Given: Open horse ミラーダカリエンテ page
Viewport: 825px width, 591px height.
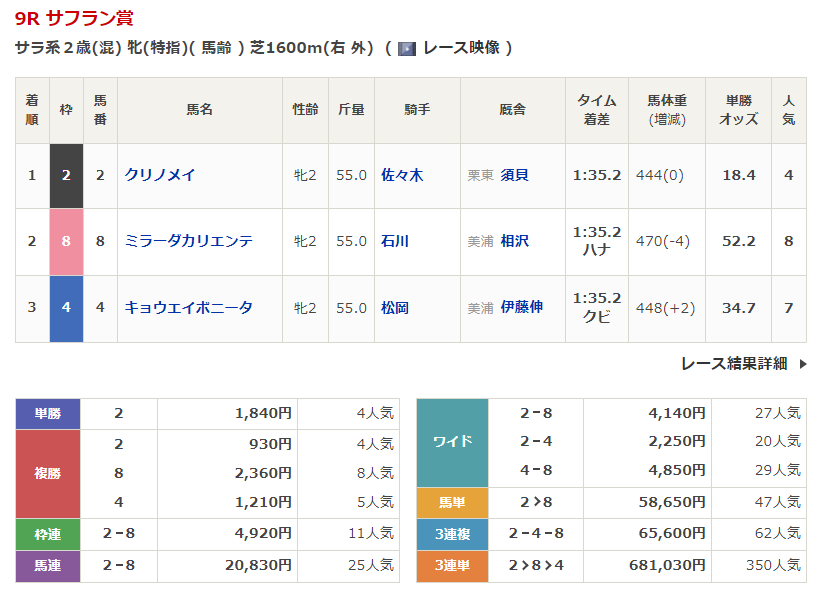Looking at the screenshot, I should tap(188, 241).
